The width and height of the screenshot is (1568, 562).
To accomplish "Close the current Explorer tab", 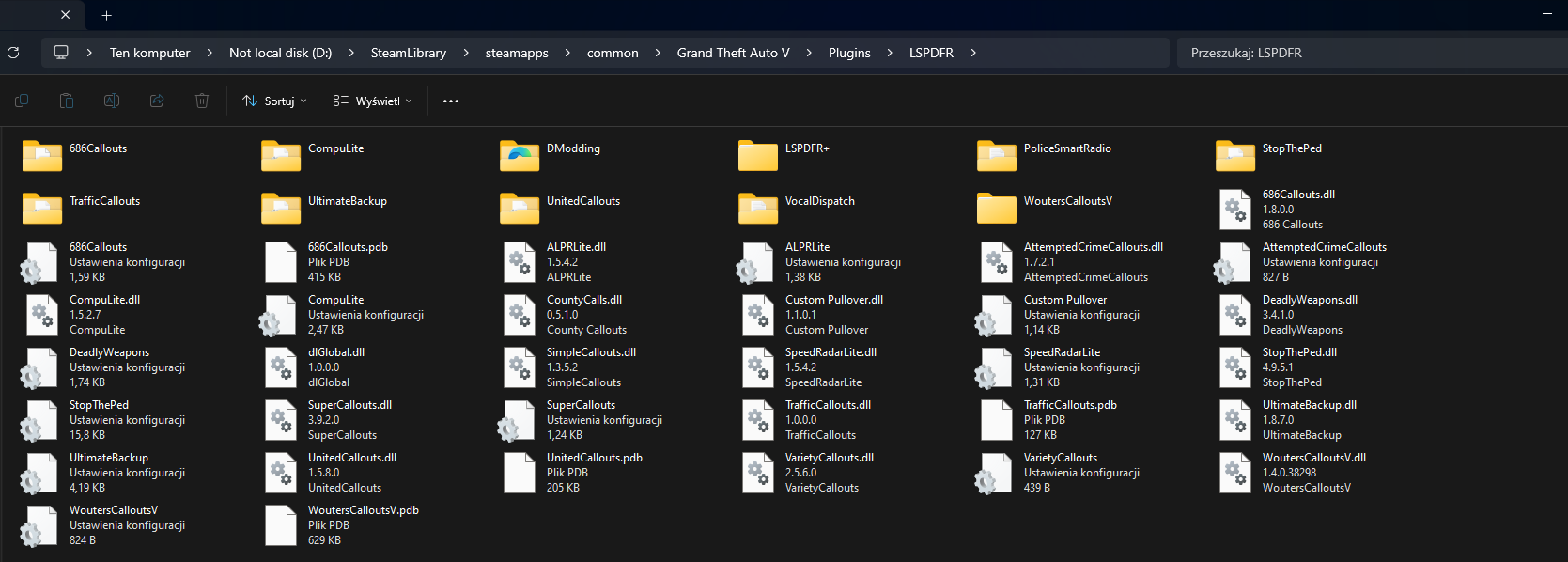I will (x=65, y=15).
